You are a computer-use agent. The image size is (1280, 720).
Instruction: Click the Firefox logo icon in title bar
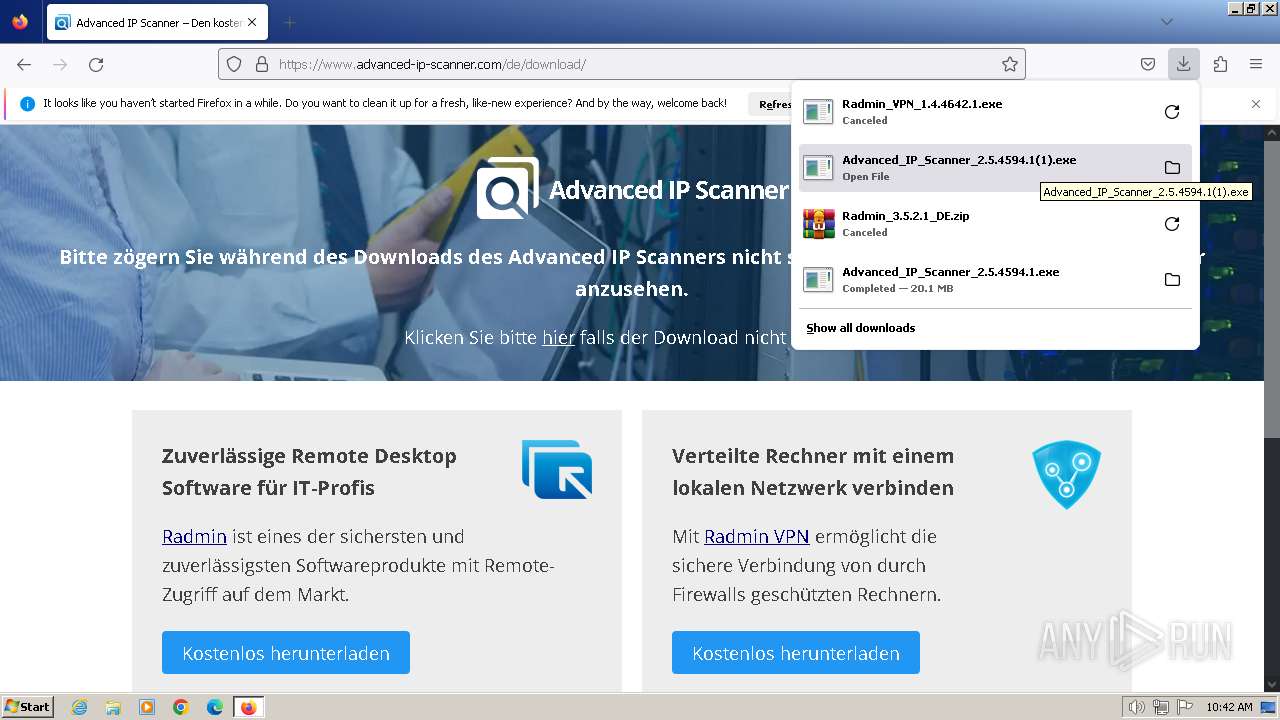tap(20, 21)
